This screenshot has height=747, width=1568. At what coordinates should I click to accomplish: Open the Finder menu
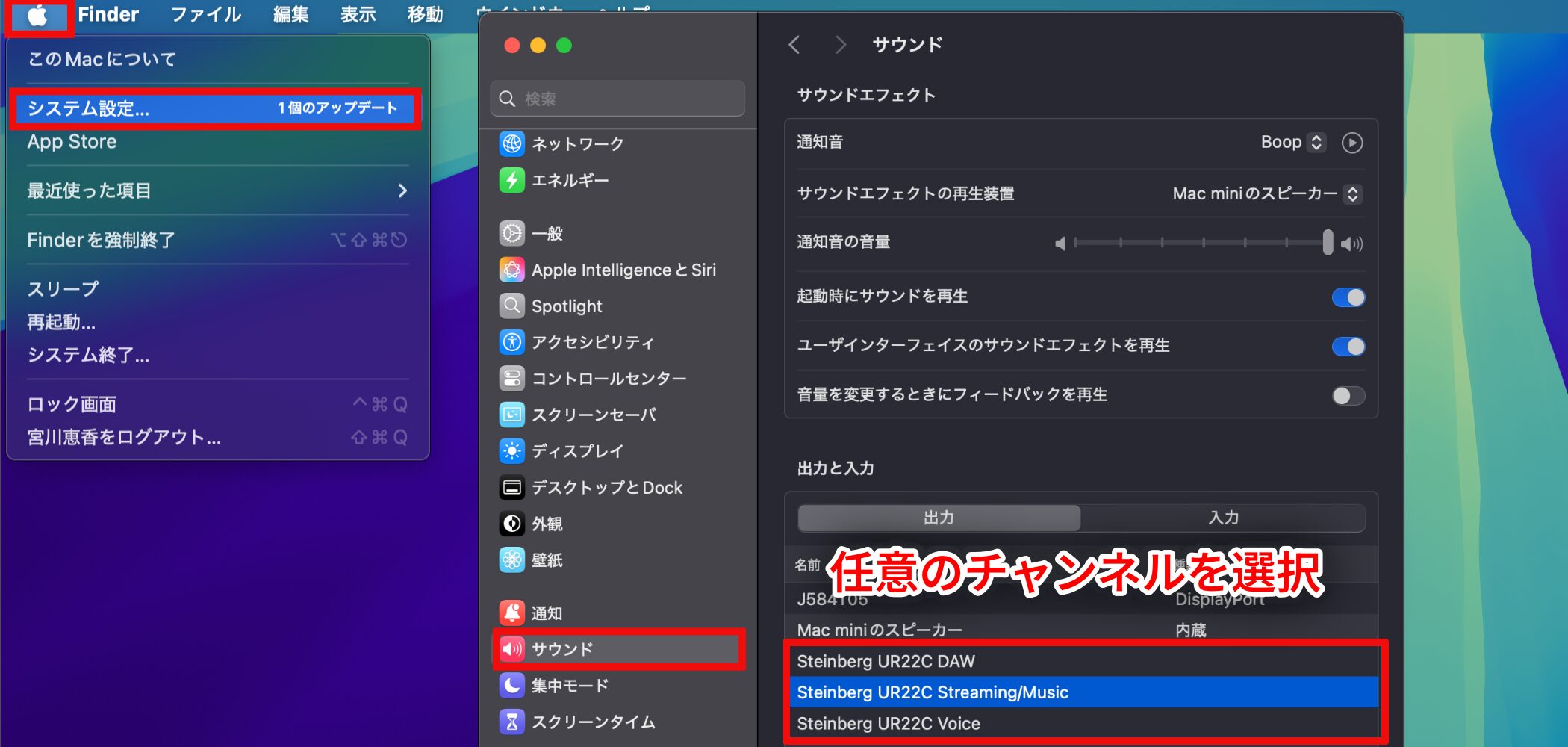point(108,14)
